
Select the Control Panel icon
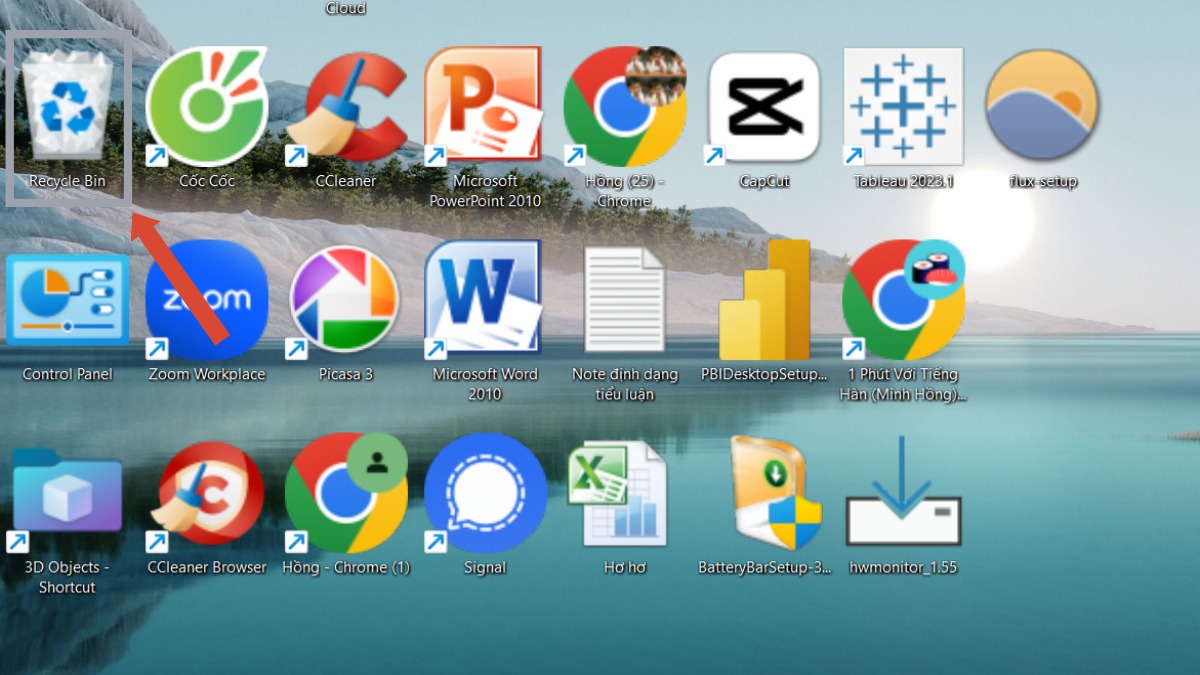(68, 300)
